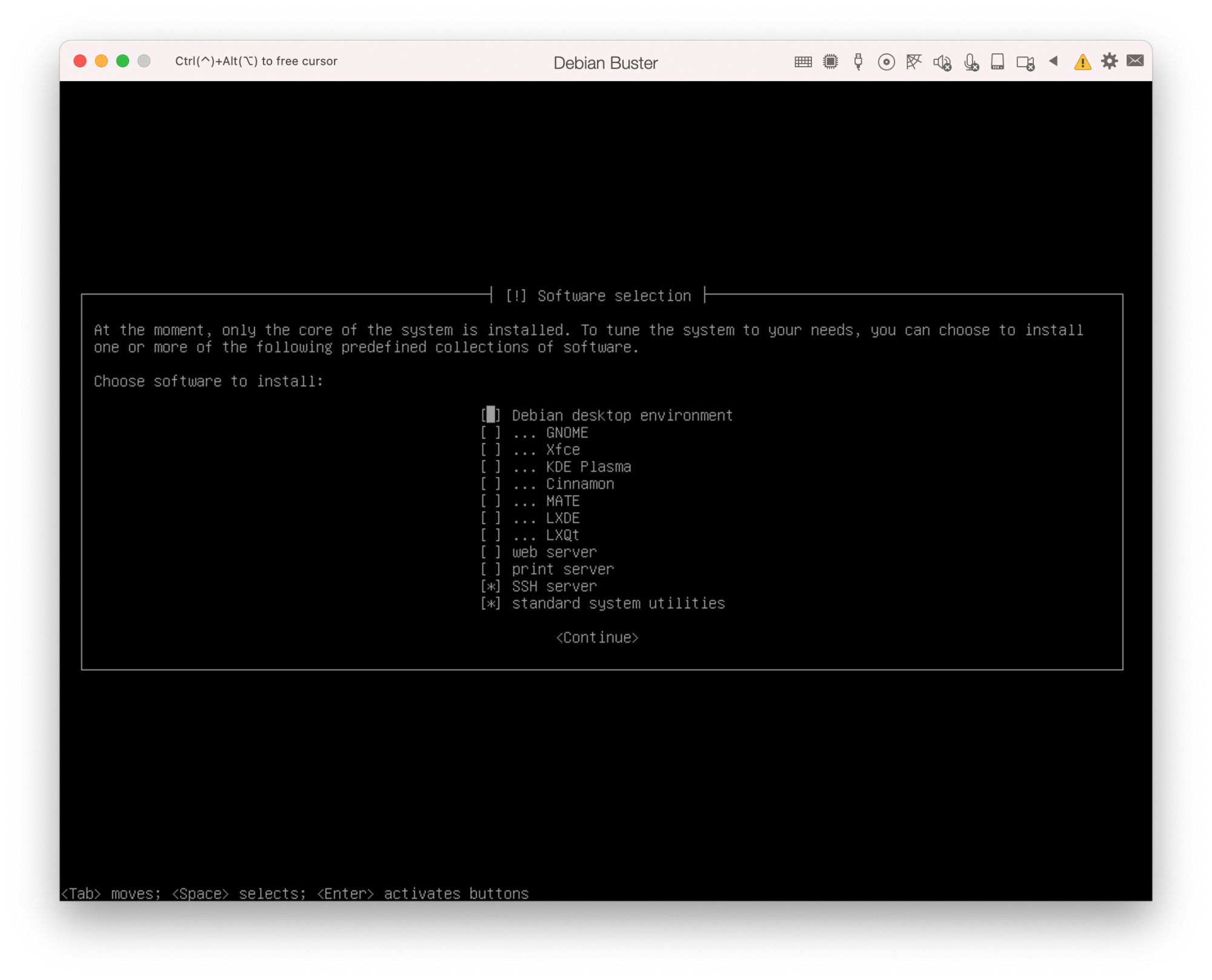The image size is (1212, 980).
Task: Open VM settings gear icon
Action: coord(1109,61)
